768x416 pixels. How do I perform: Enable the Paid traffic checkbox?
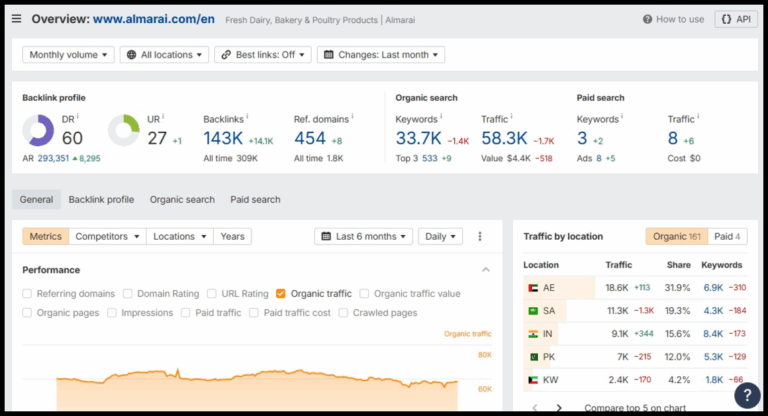tap(185, 313)
